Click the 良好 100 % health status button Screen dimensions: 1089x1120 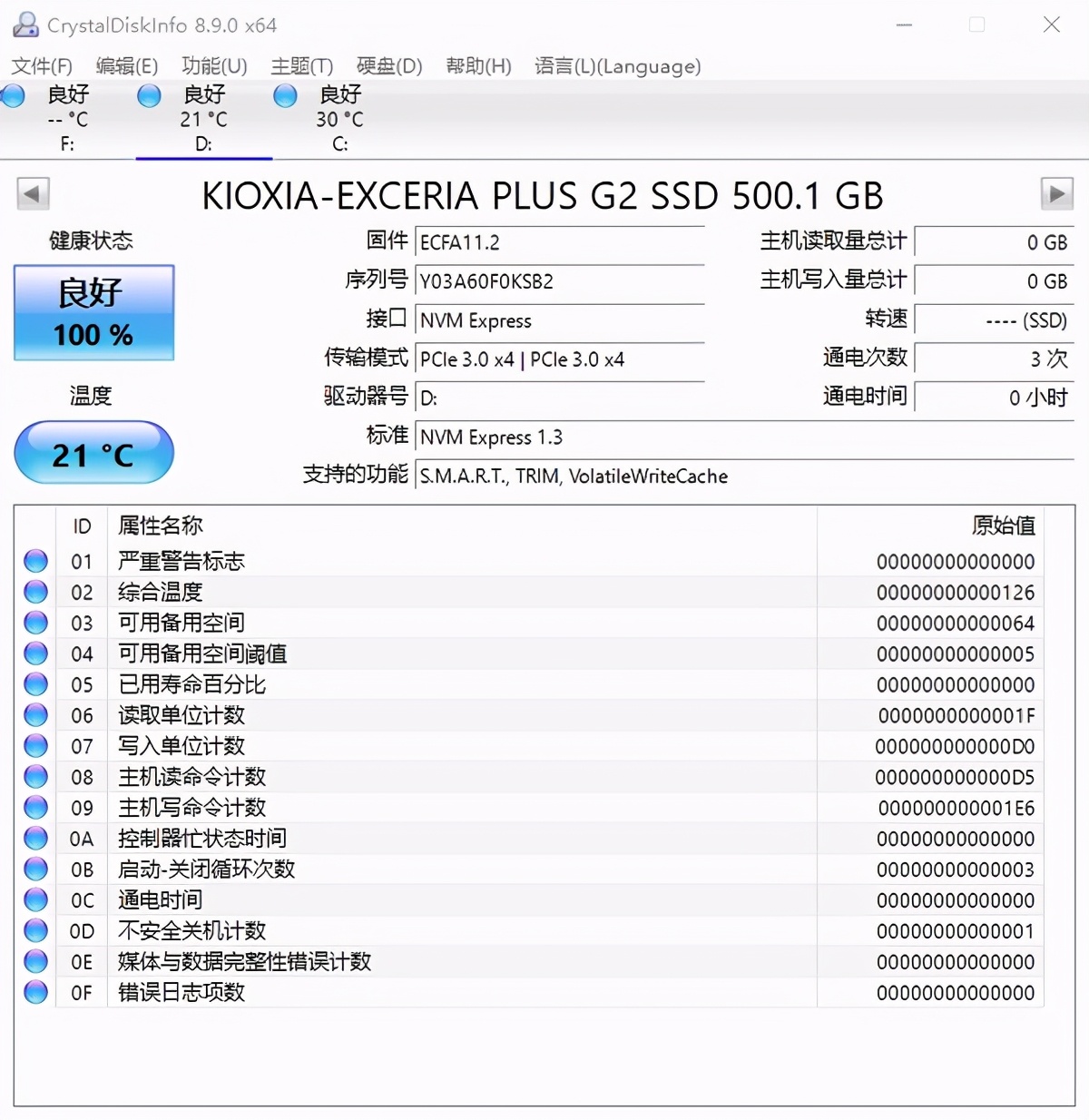[93, 313]
